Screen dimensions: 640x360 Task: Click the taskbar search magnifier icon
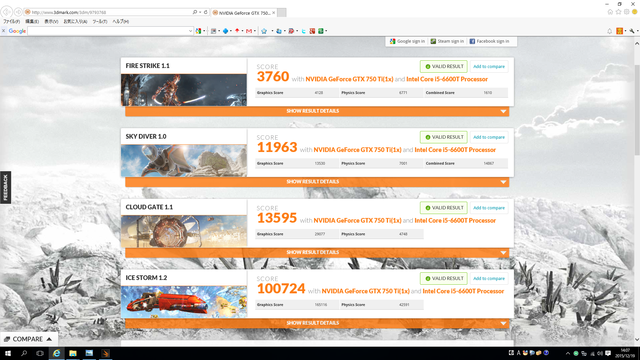click(24, 353)
